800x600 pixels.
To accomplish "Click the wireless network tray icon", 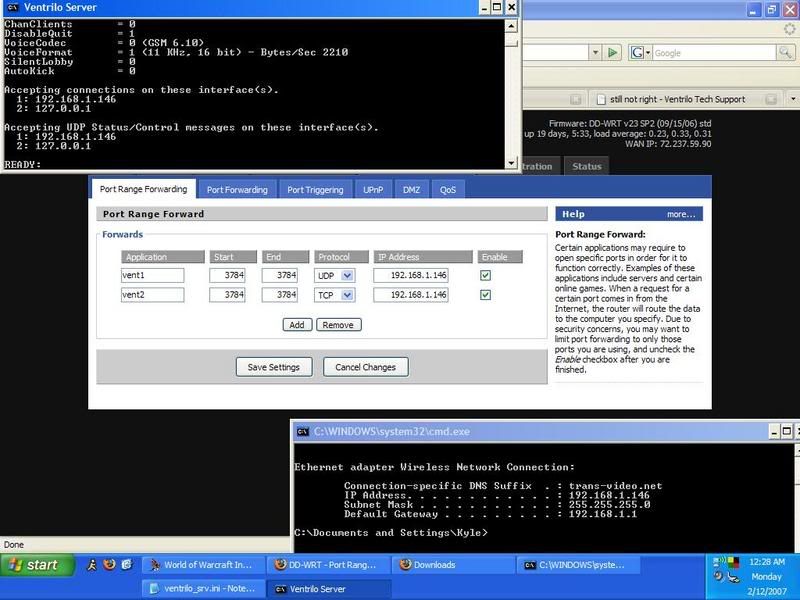I will click(x=720, y=562).
